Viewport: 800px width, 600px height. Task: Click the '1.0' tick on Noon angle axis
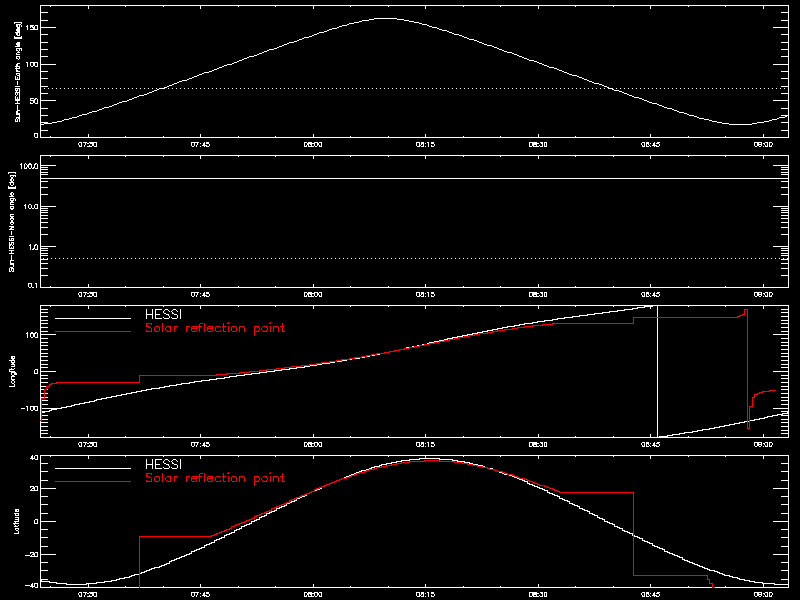pos(33,247)
